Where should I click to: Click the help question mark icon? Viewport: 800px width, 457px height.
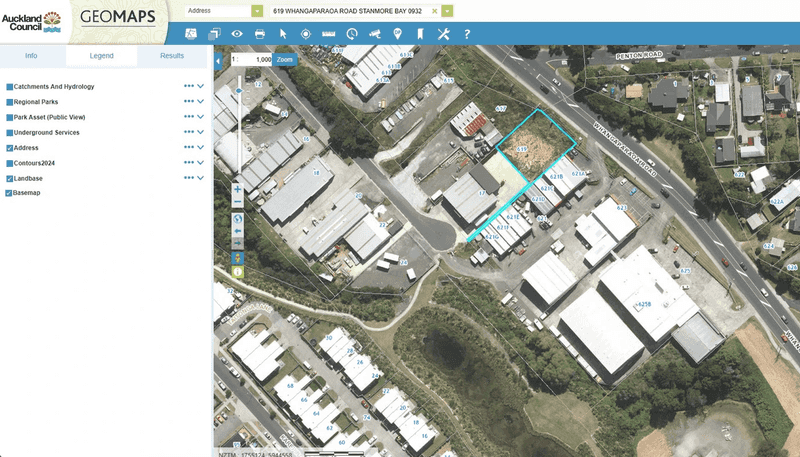click(x=467, y=34)
